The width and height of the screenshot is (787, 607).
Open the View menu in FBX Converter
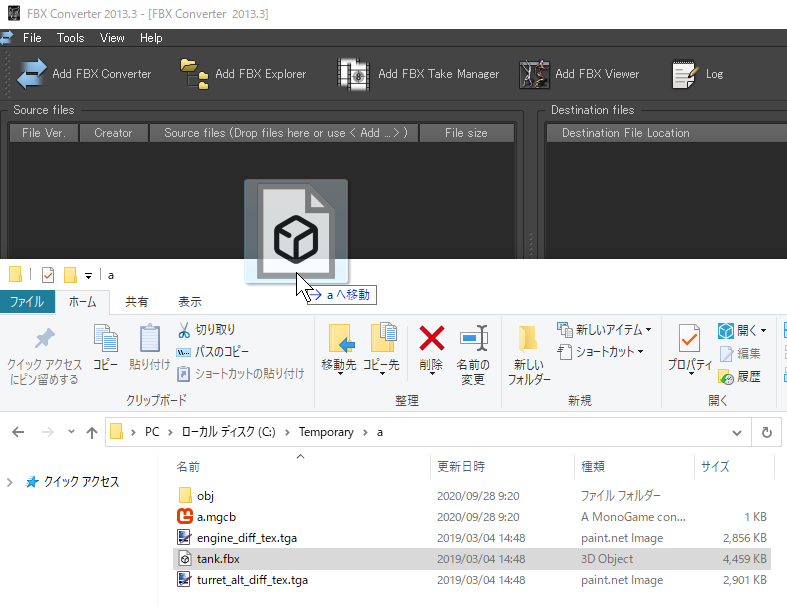112,38
